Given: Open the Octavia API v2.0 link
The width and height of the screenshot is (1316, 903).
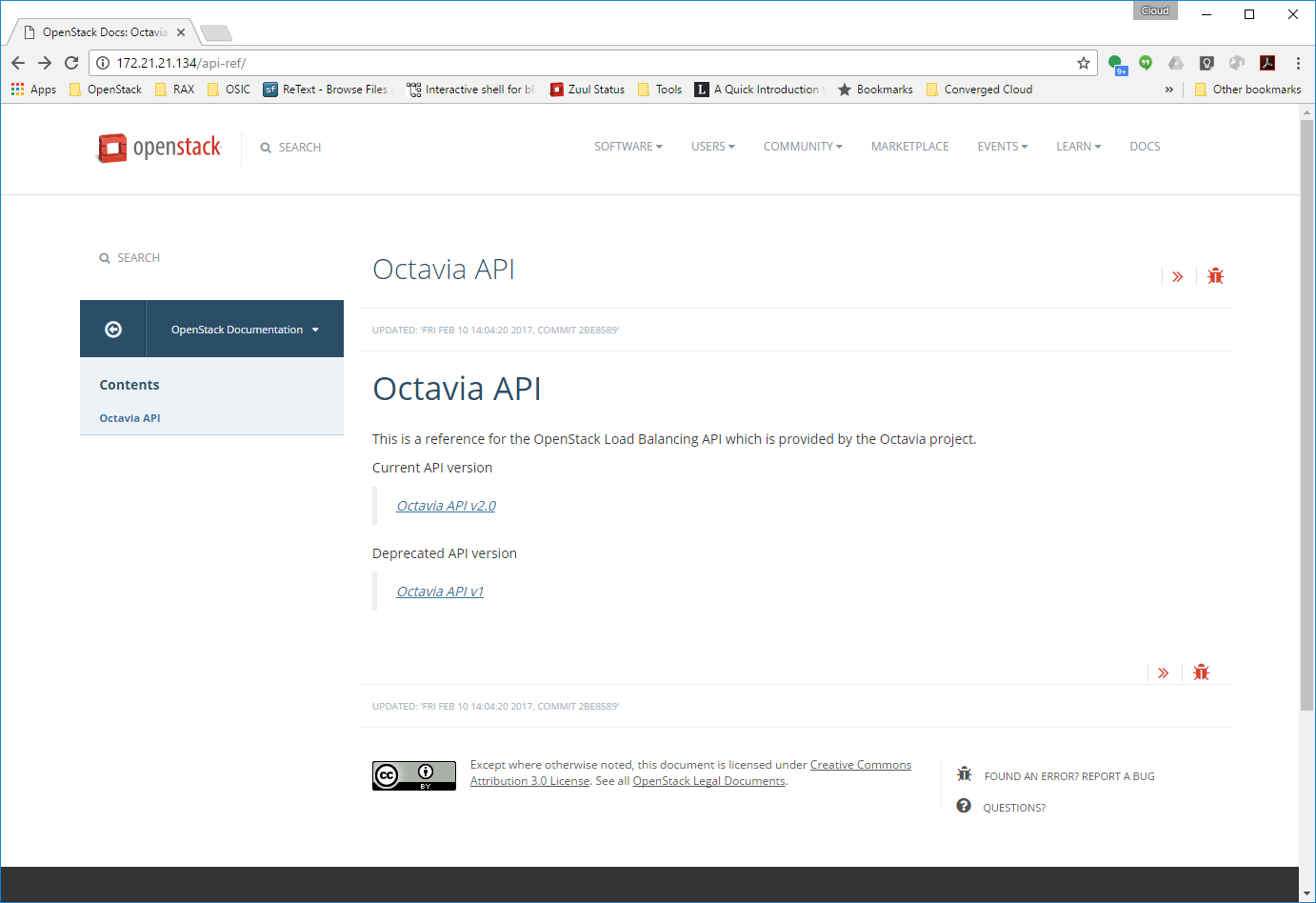Looking at the screenshot, I should (x=446, y=506).
